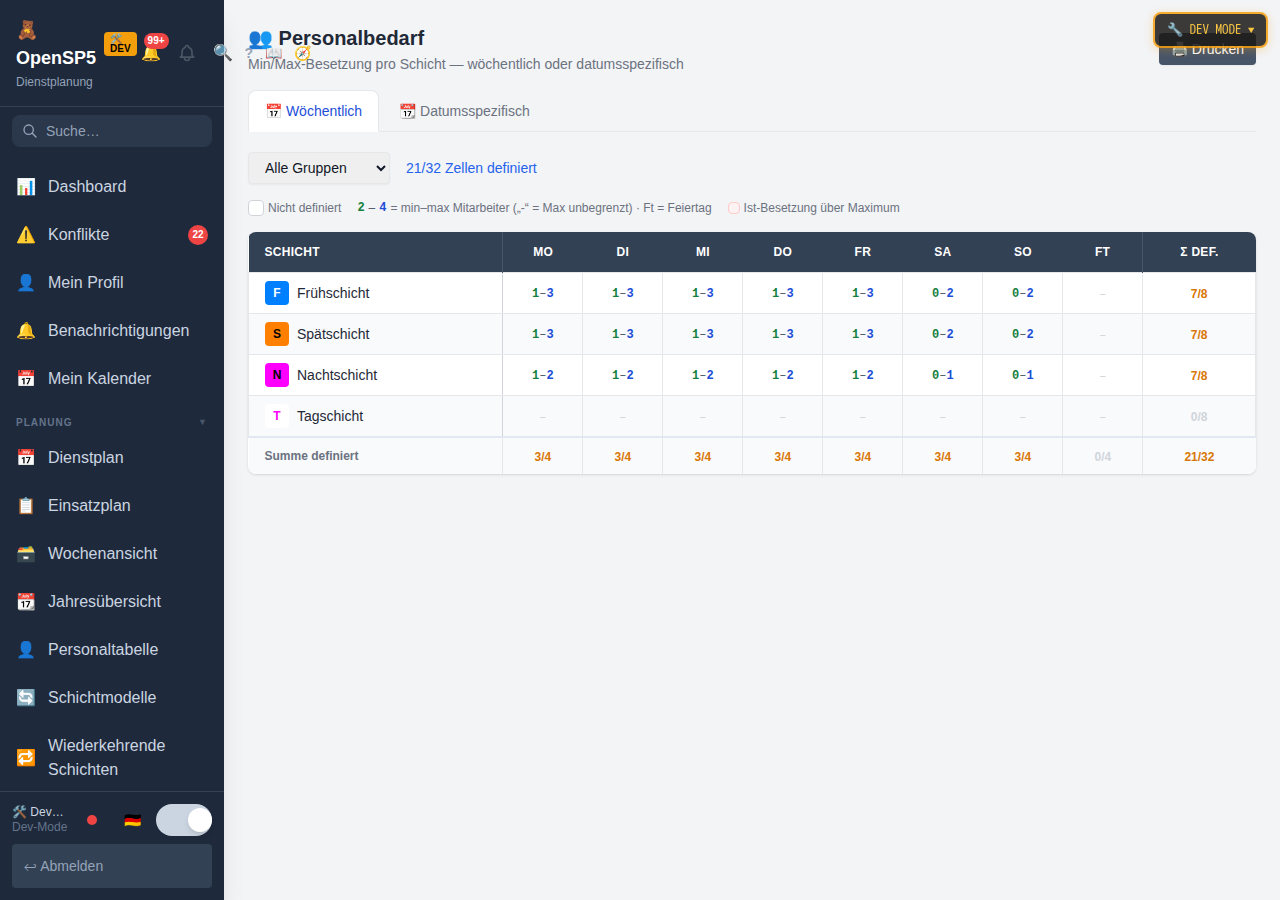
Task: Click the grey outline bell icon
Action: (x=187, y=53)
